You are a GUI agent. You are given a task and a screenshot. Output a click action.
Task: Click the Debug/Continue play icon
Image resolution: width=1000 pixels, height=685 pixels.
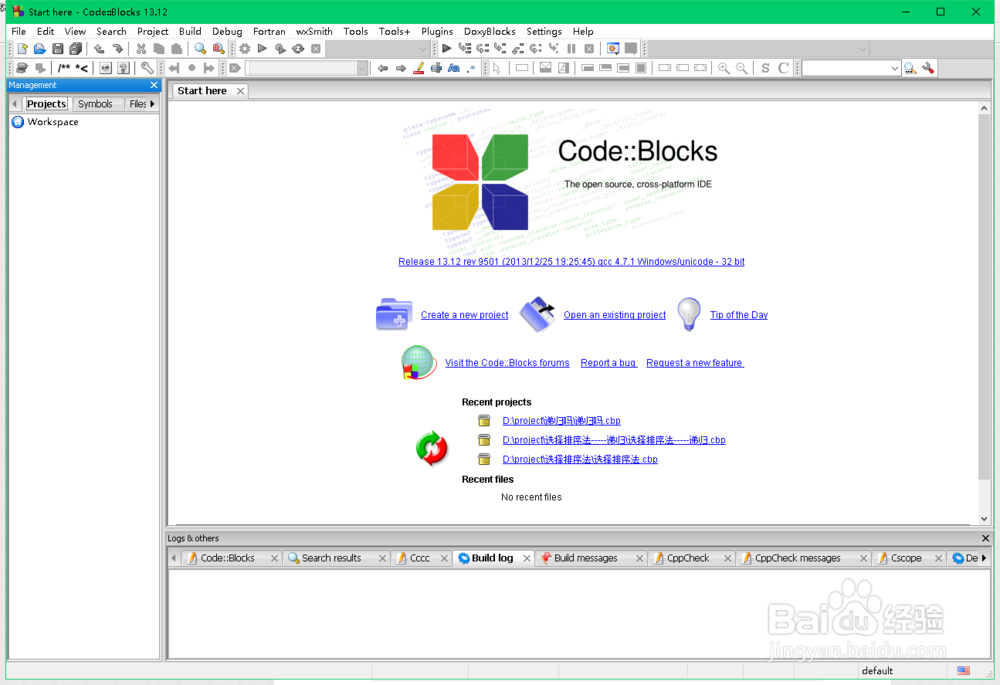(x=446, y=48)
